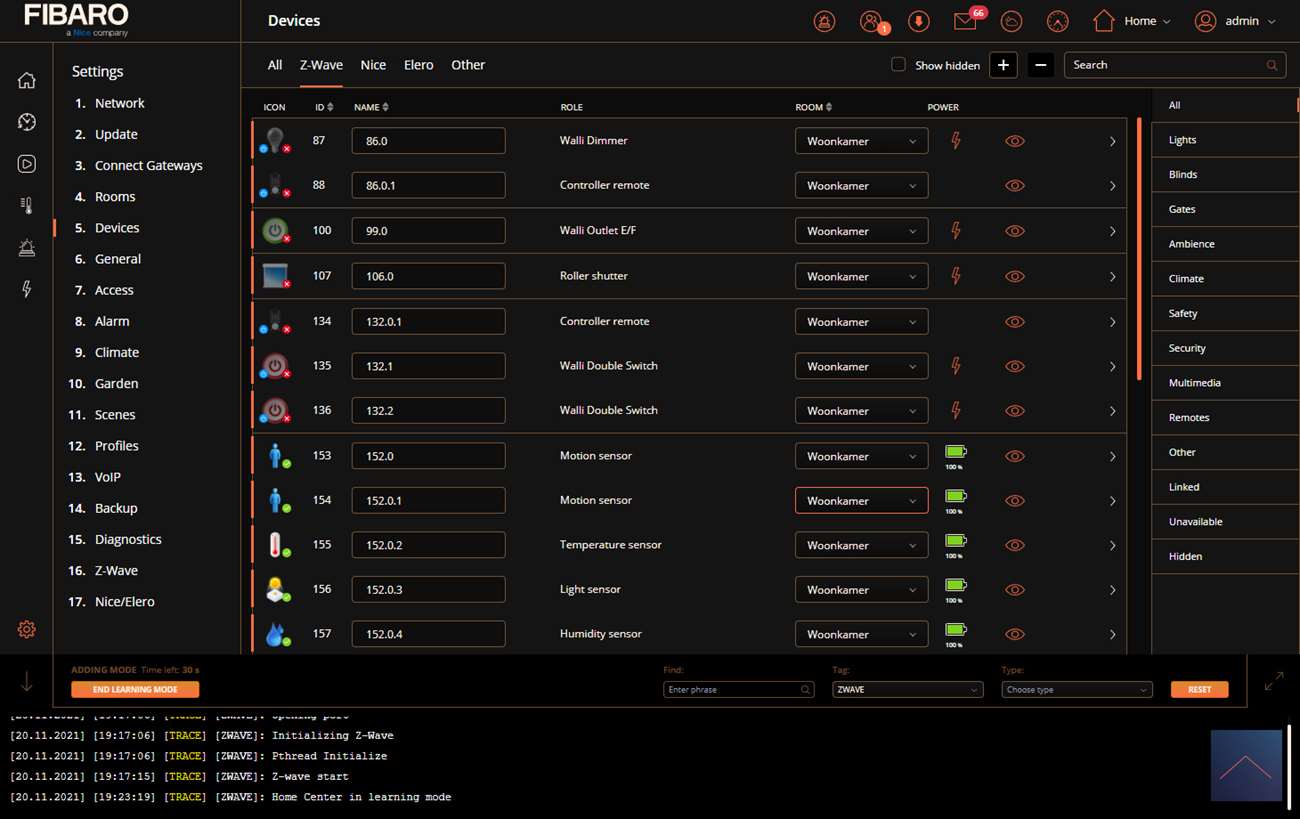Click the alarm siren icon in sidebar

[27, 248]
